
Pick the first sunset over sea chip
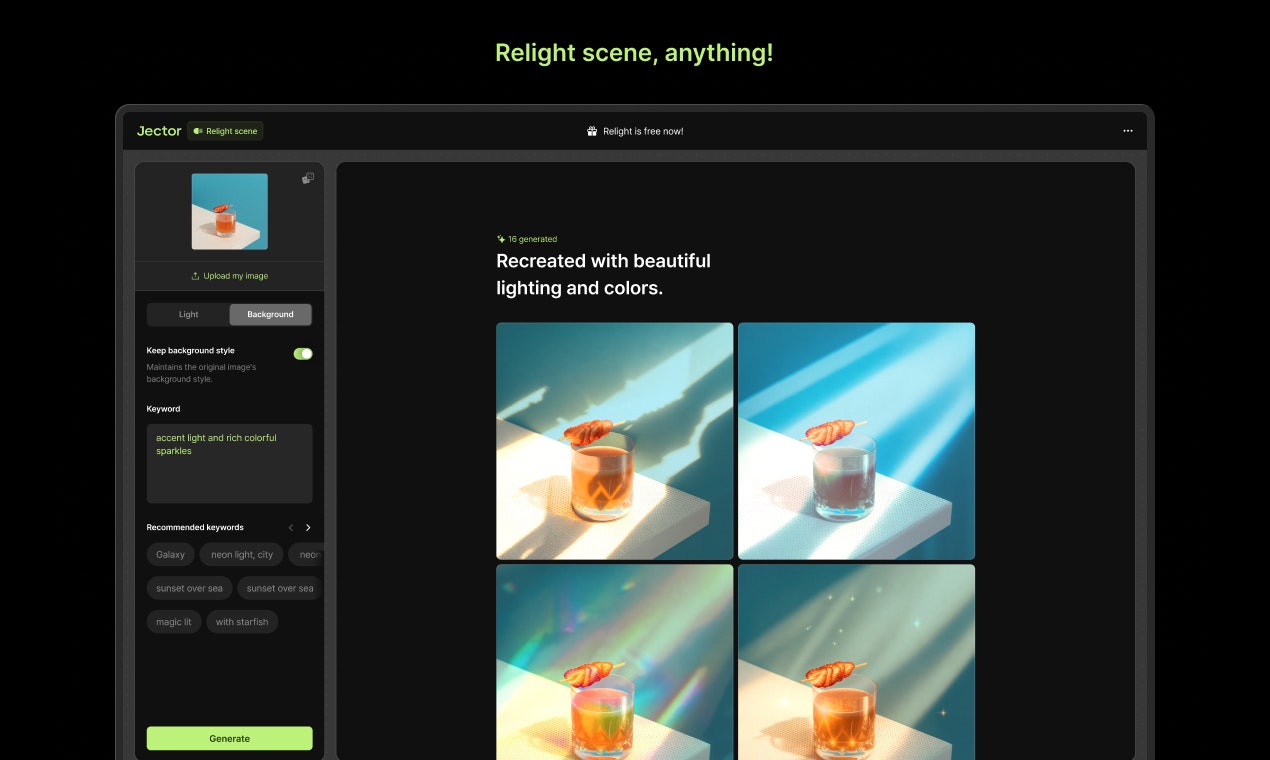pyautogui.click(x=190, y=588)
